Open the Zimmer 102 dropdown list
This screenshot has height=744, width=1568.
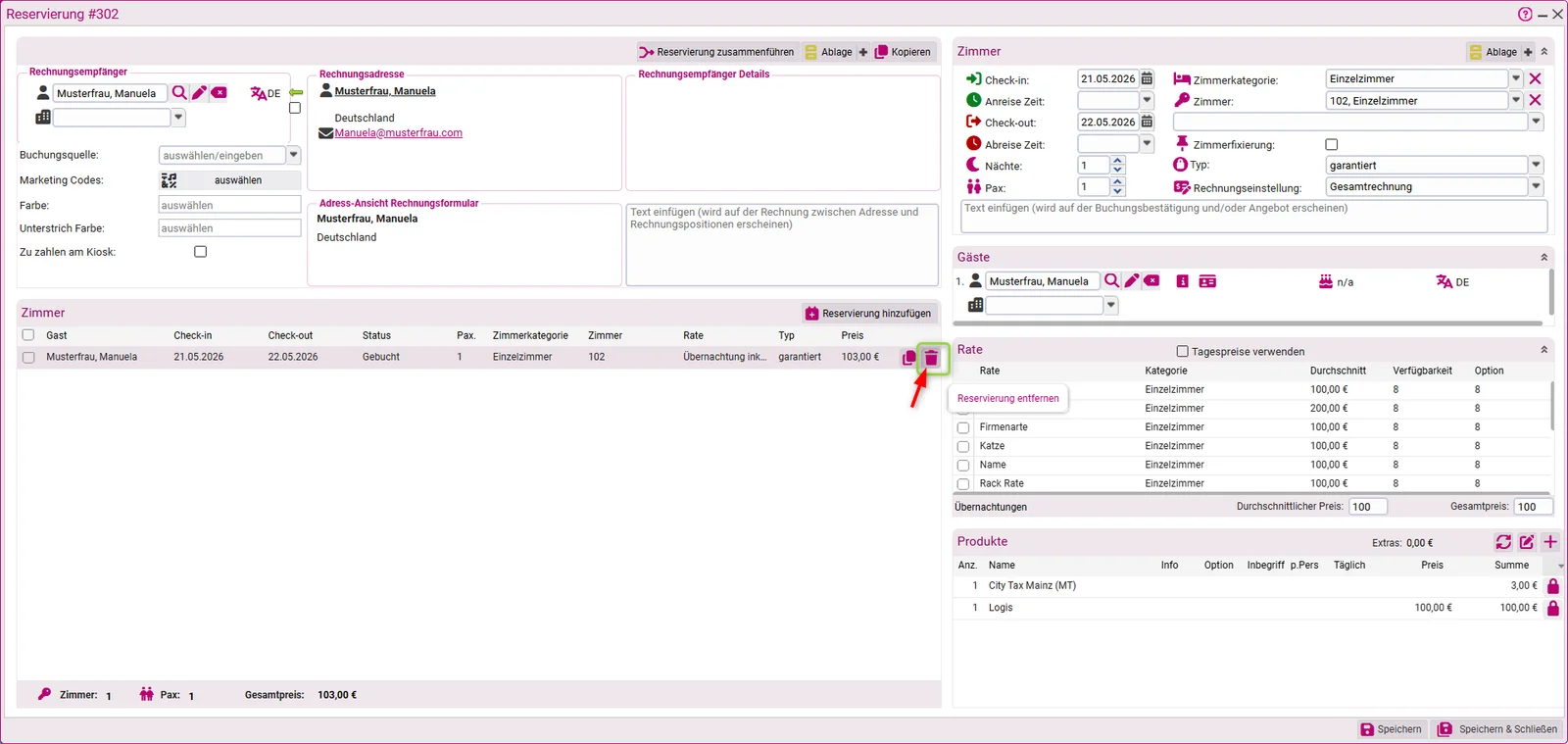pos(1516,100)
